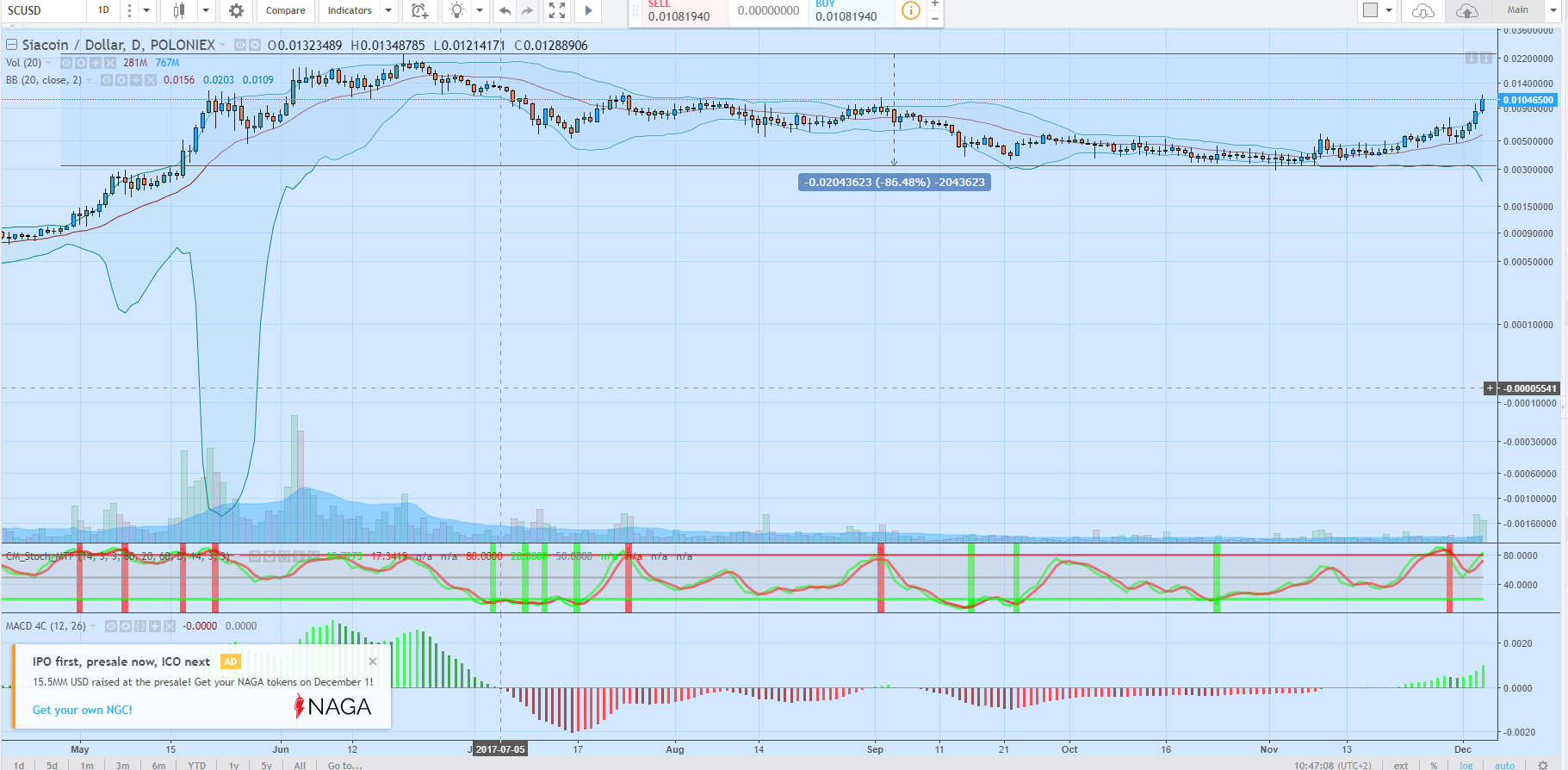Undo the last chart action

tap(505, 10)
